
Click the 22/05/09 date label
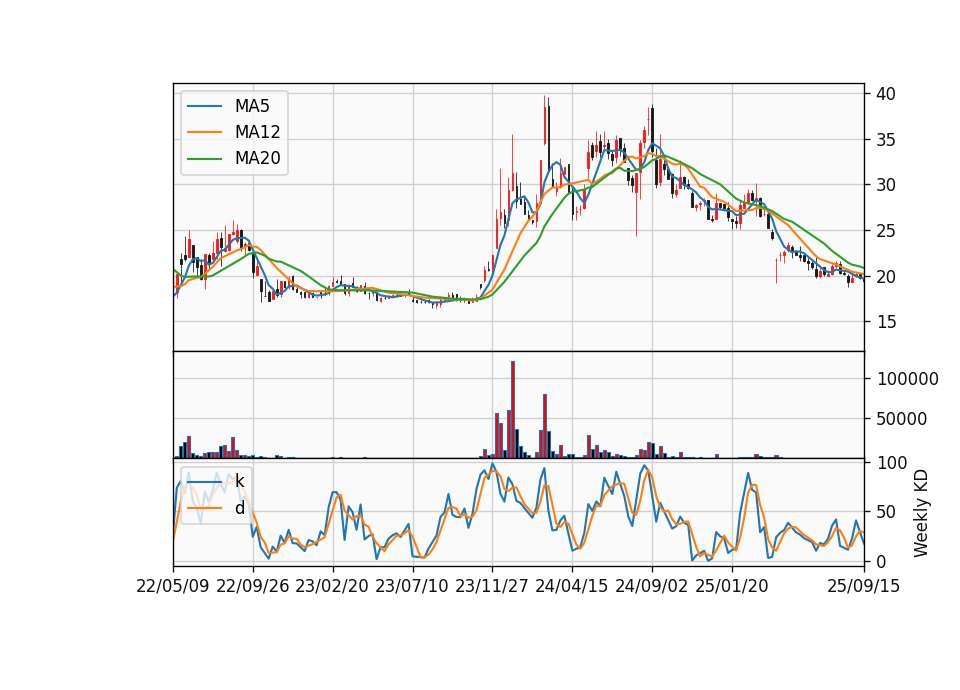coord(173,586)
